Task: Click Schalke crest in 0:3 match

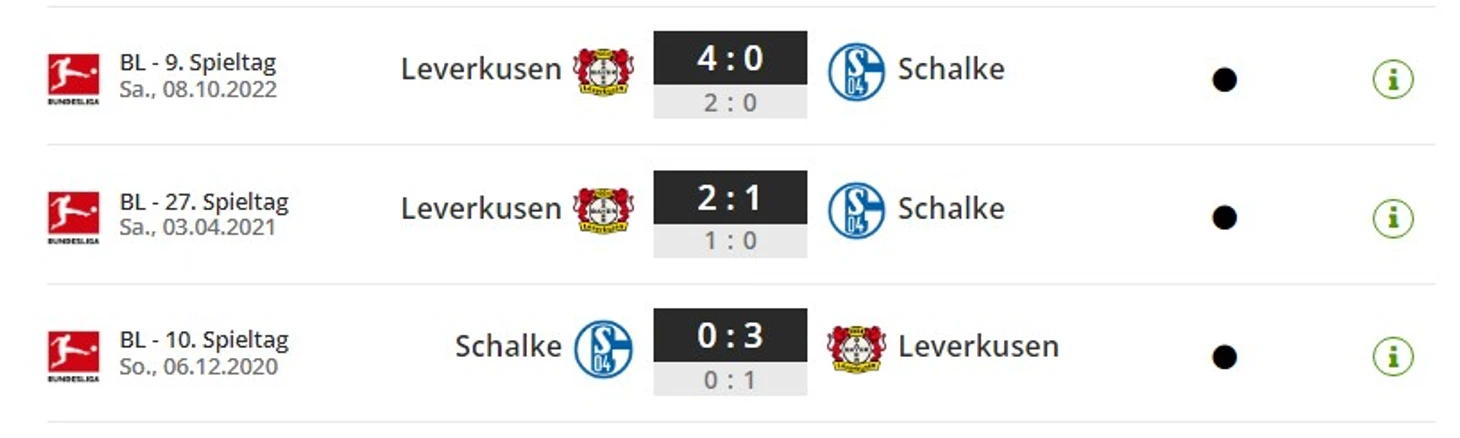Action: 603,349
